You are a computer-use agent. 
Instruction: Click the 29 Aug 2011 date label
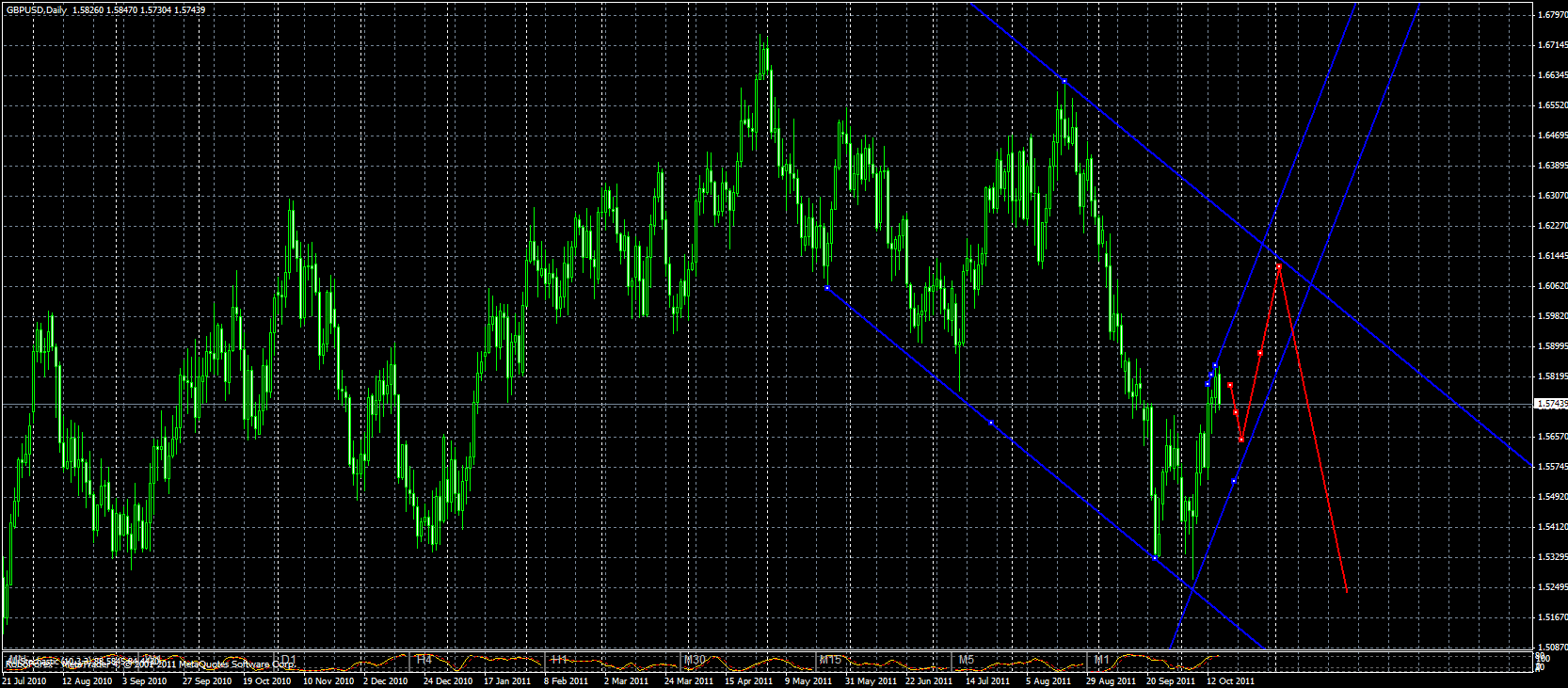coord(1112,680)
